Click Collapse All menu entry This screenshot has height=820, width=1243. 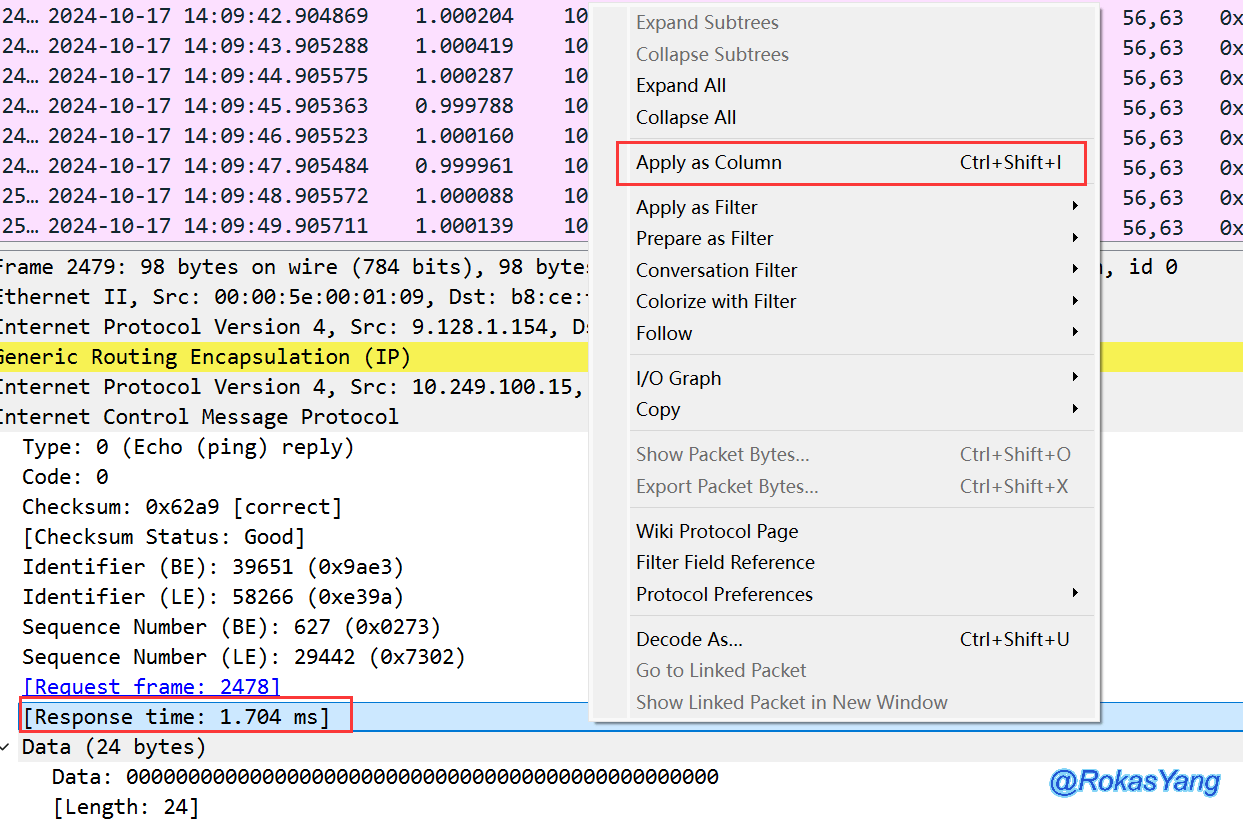(686, 118)
